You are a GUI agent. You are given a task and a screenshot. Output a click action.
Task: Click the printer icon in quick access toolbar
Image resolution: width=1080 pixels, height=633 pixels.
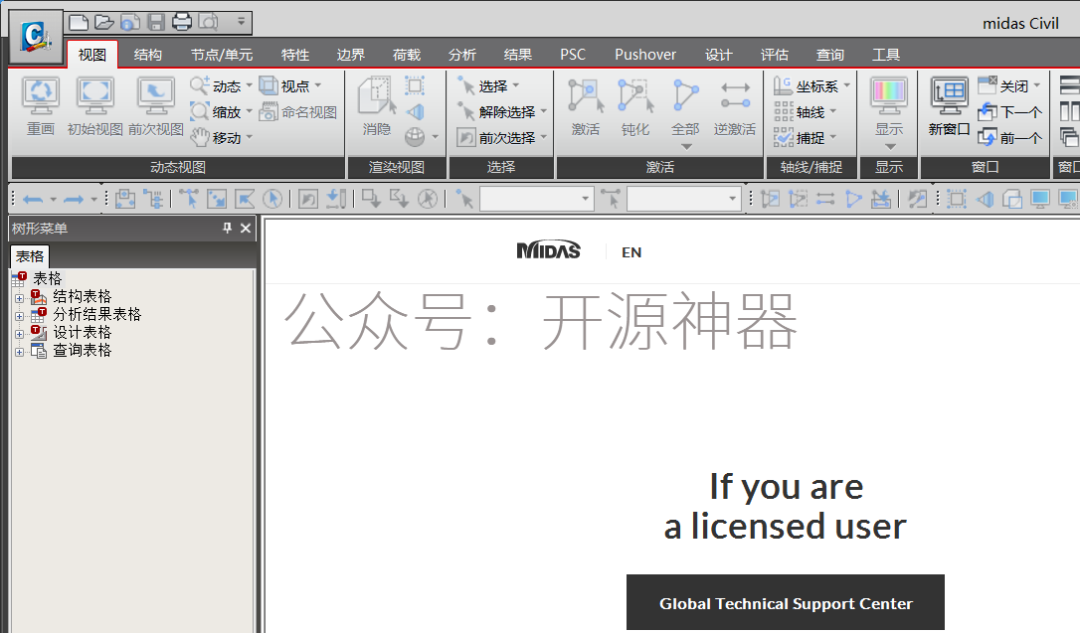click(182, 22)
